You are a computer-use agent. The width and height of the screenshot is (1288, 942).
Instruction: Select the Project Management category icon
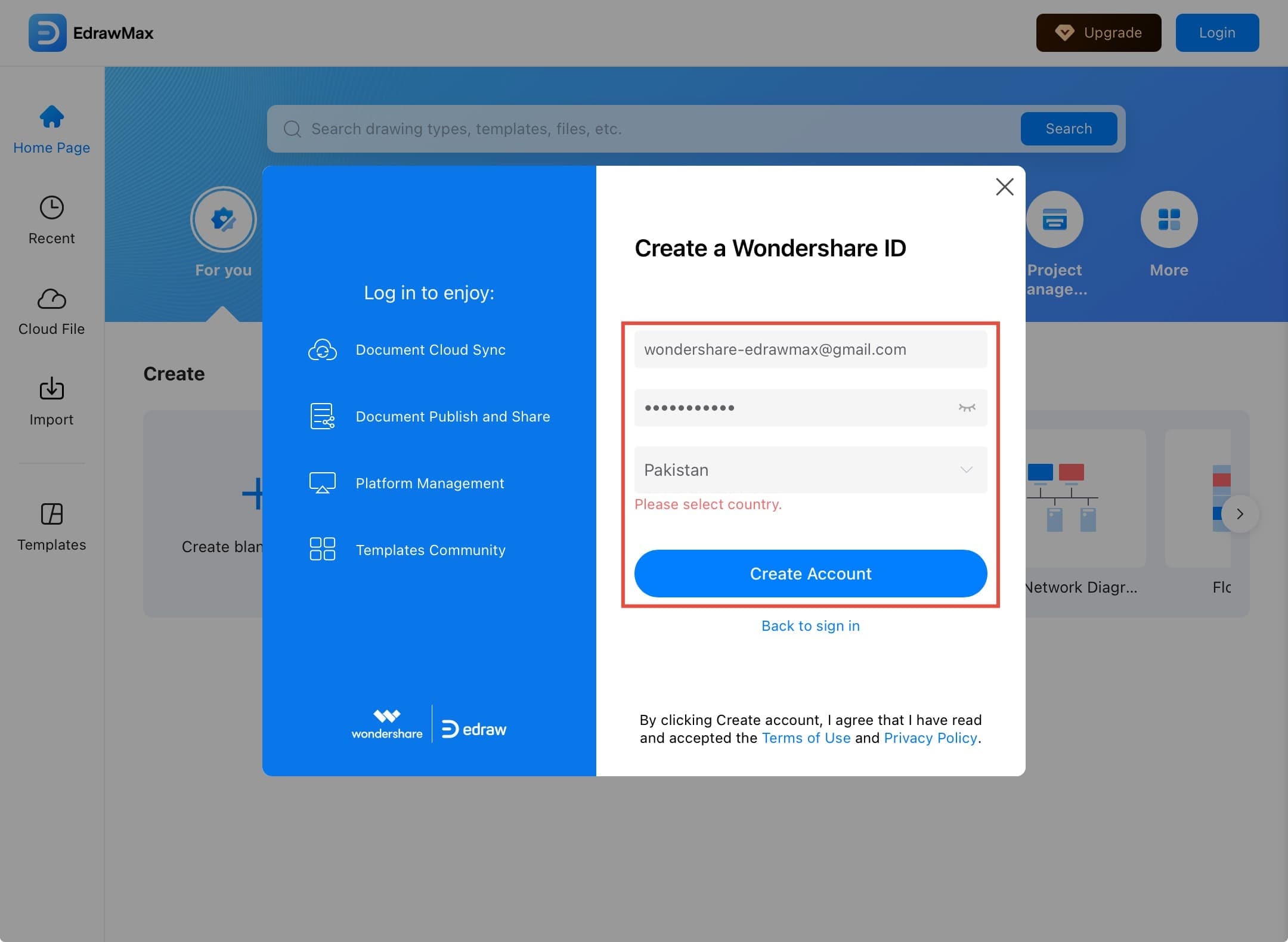coord(1054,219)
